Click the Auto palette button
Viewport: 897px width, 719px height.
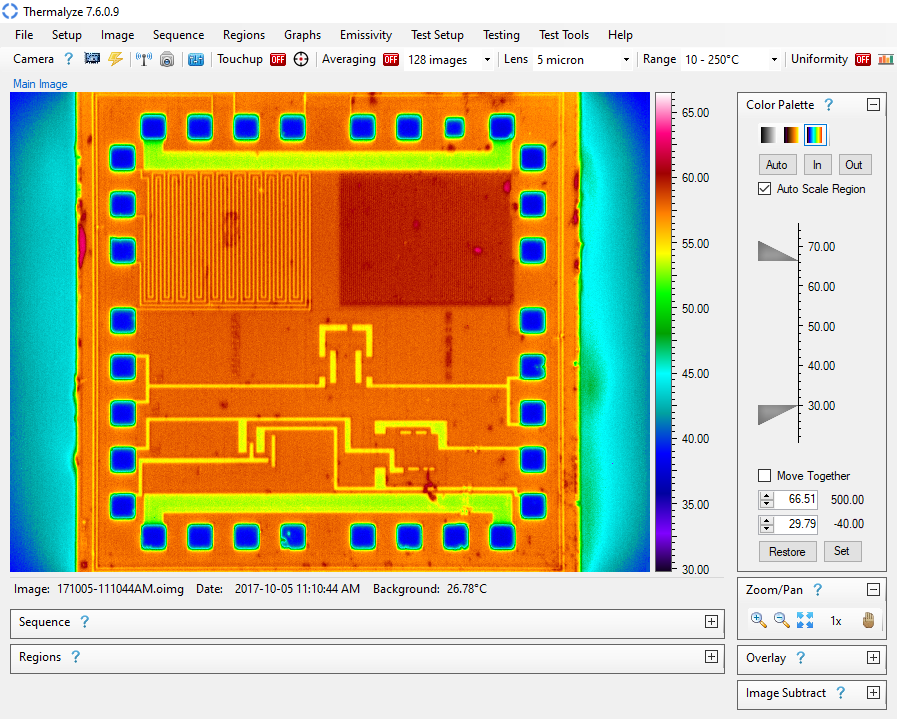click(x=777, y=165)
